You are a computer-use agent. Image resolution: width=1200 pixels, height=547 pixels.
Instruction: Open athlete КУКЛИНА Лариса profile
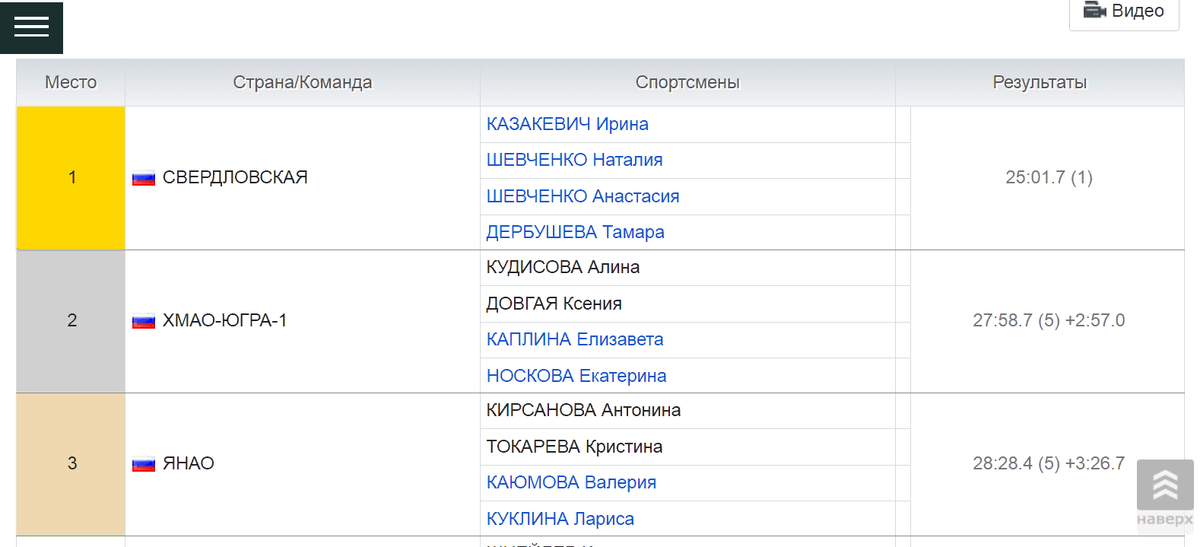pyautogui.click(x=560, y=519)
